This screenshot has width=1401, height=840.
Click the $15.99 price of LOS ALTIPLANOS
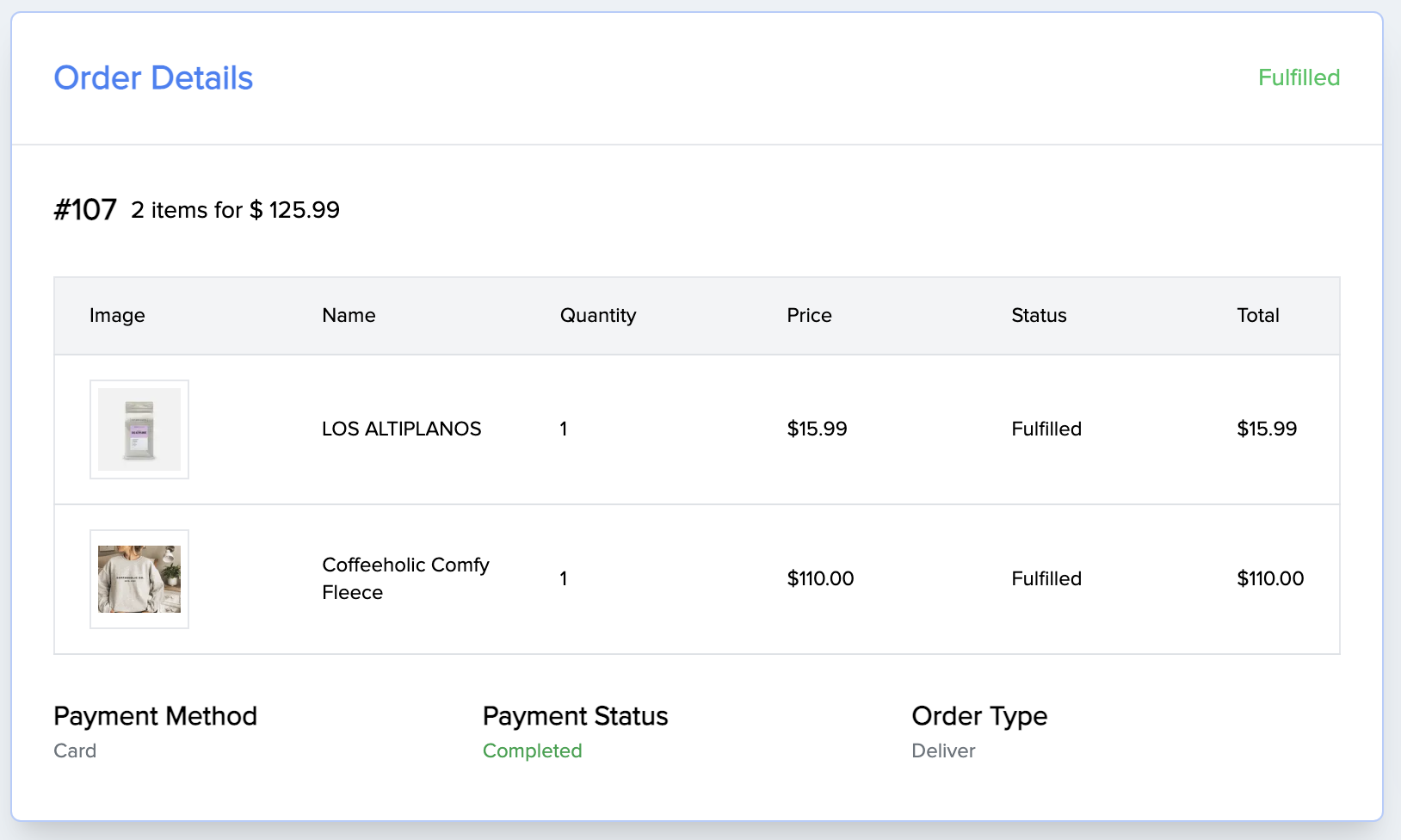click(817, 429)
